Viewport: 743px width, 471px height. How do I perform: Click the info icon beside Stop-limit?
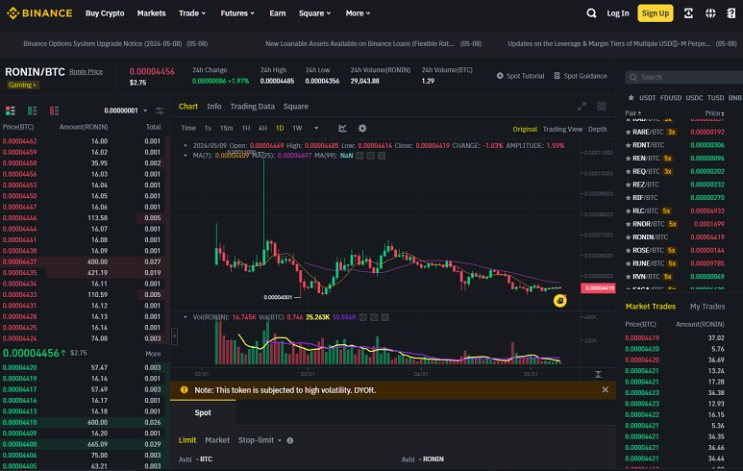tap(290, 441)
